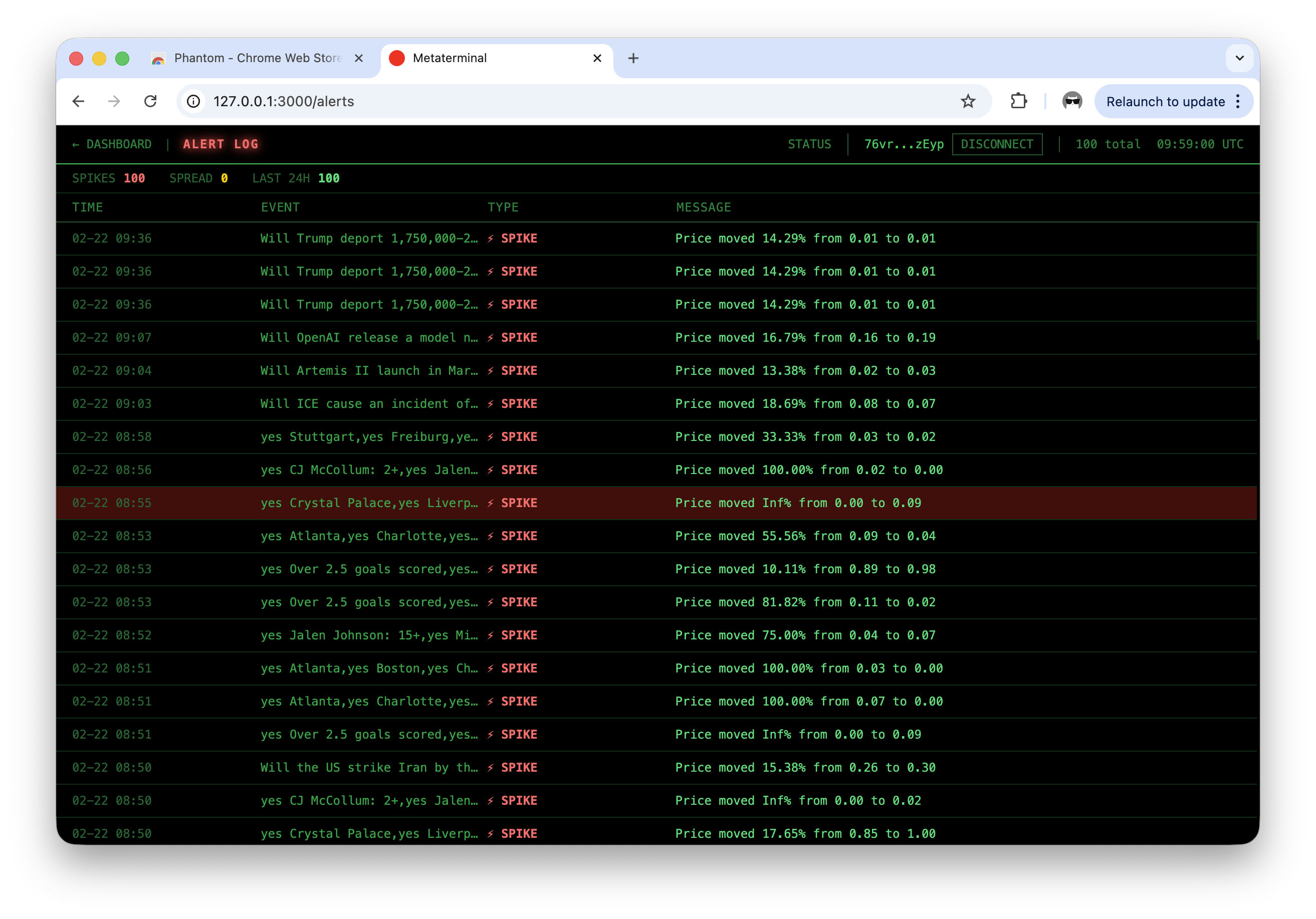Click the site info icon in address bar
Viewport: 1316px width, 919px height.
[x=194, y=101]
